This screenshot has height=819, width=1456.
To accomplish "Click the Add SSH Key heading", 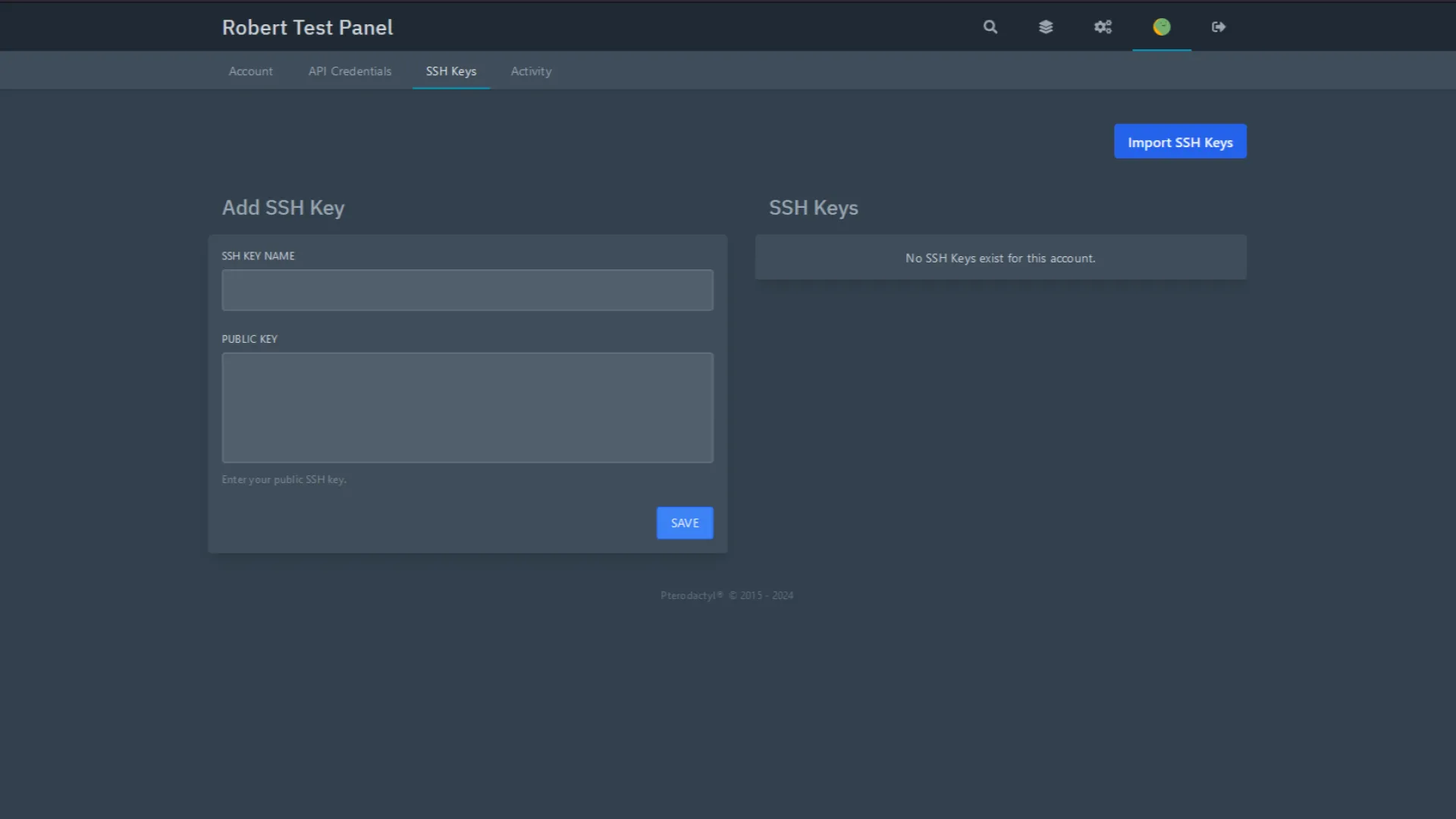I will coord(283,208).
